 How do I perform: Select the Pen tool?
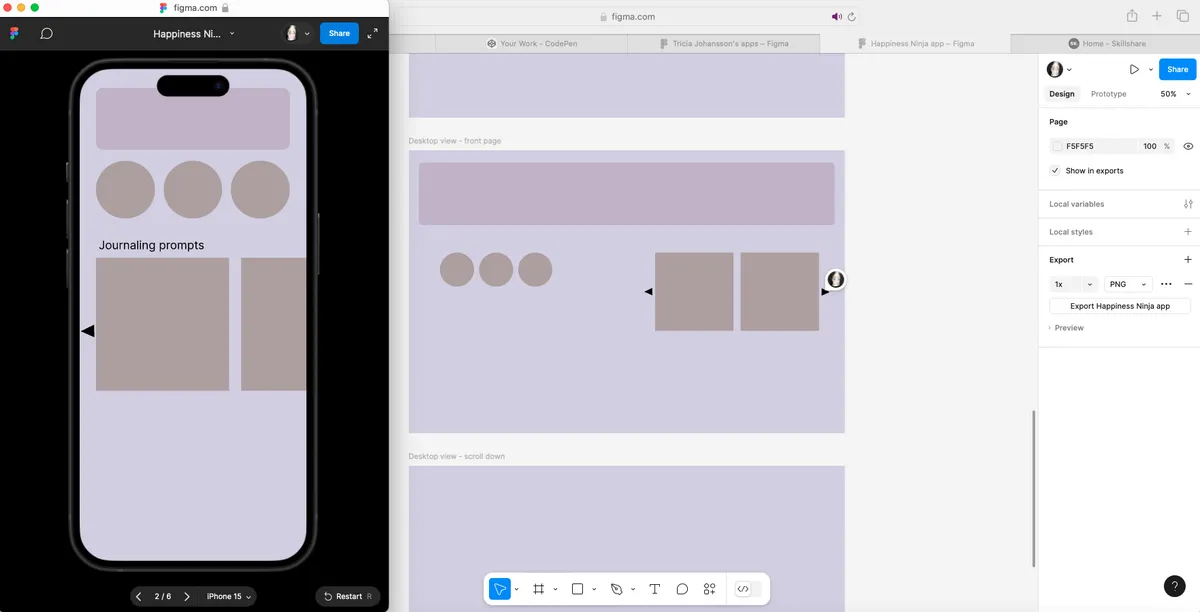pos(616,589)
